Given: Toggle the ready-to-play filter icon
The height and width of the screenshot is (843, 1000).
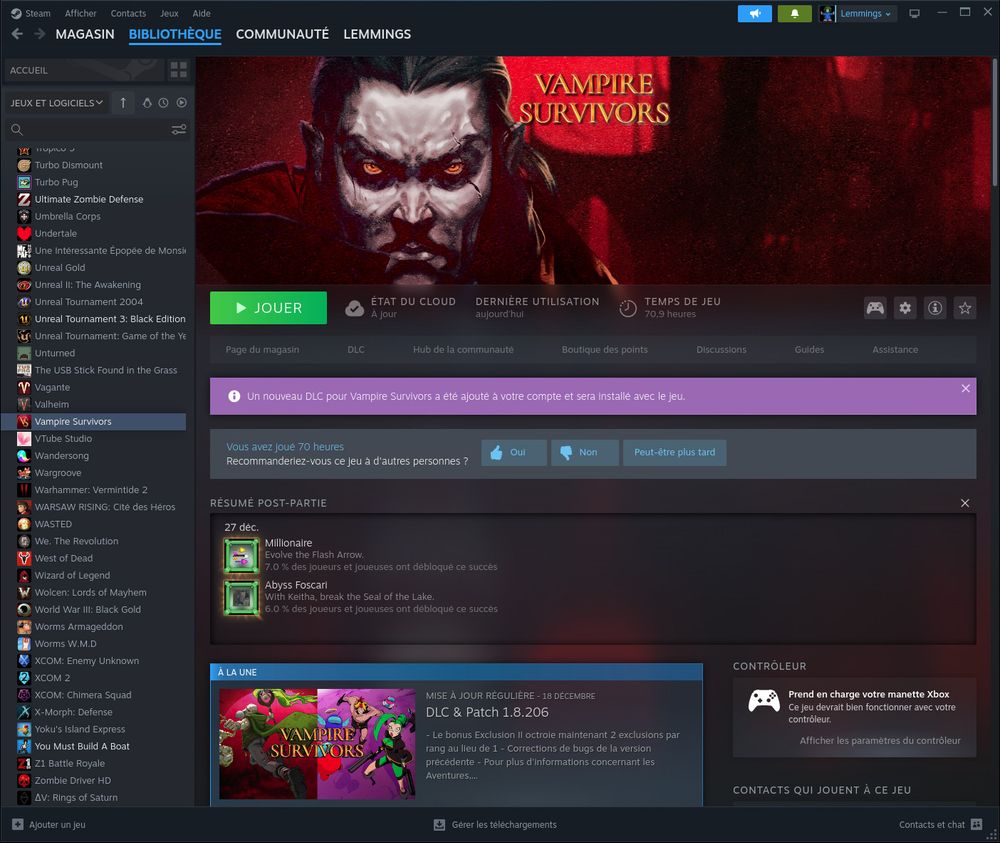Looking at the screenshot, I should click(x=182, y=103).
